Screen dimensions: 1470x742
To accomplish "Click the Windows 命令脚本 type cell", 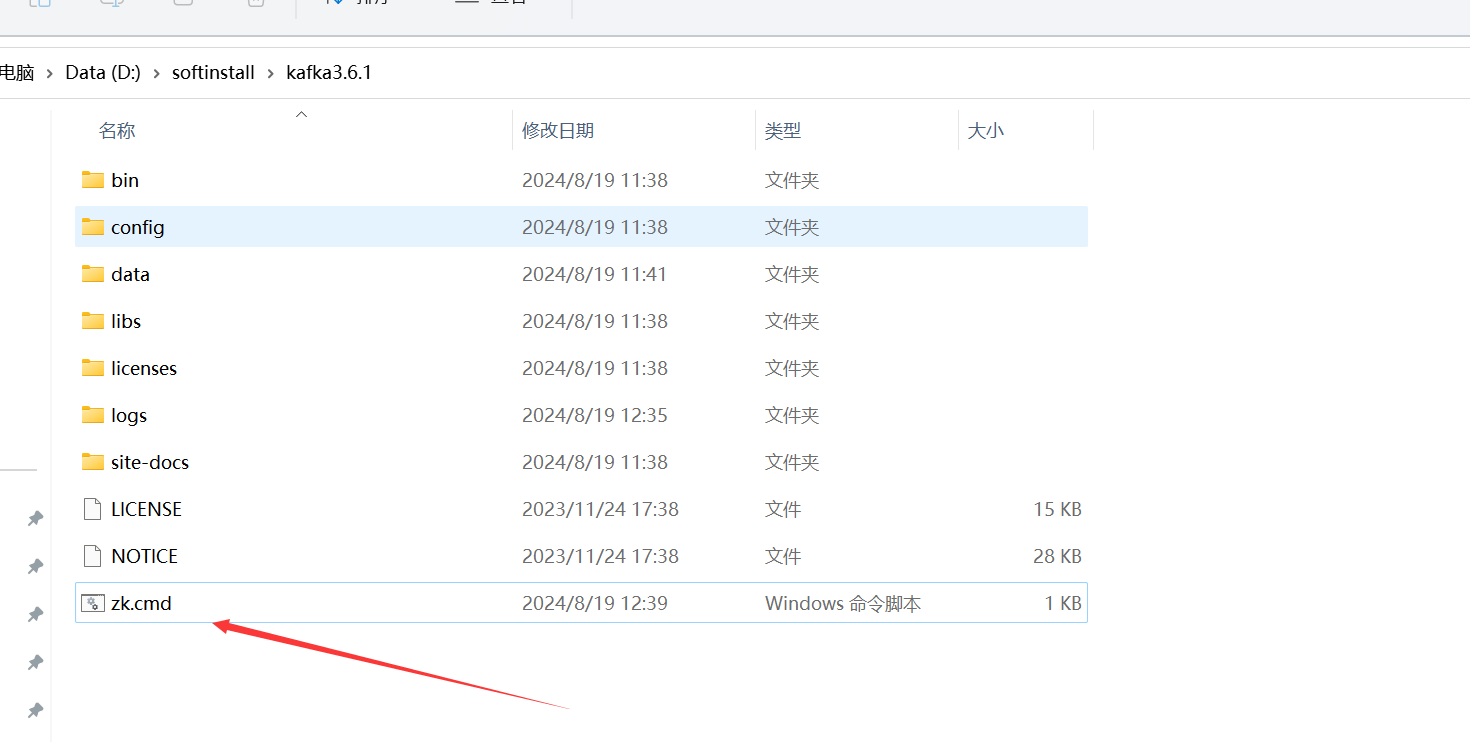I will [843, 603].
